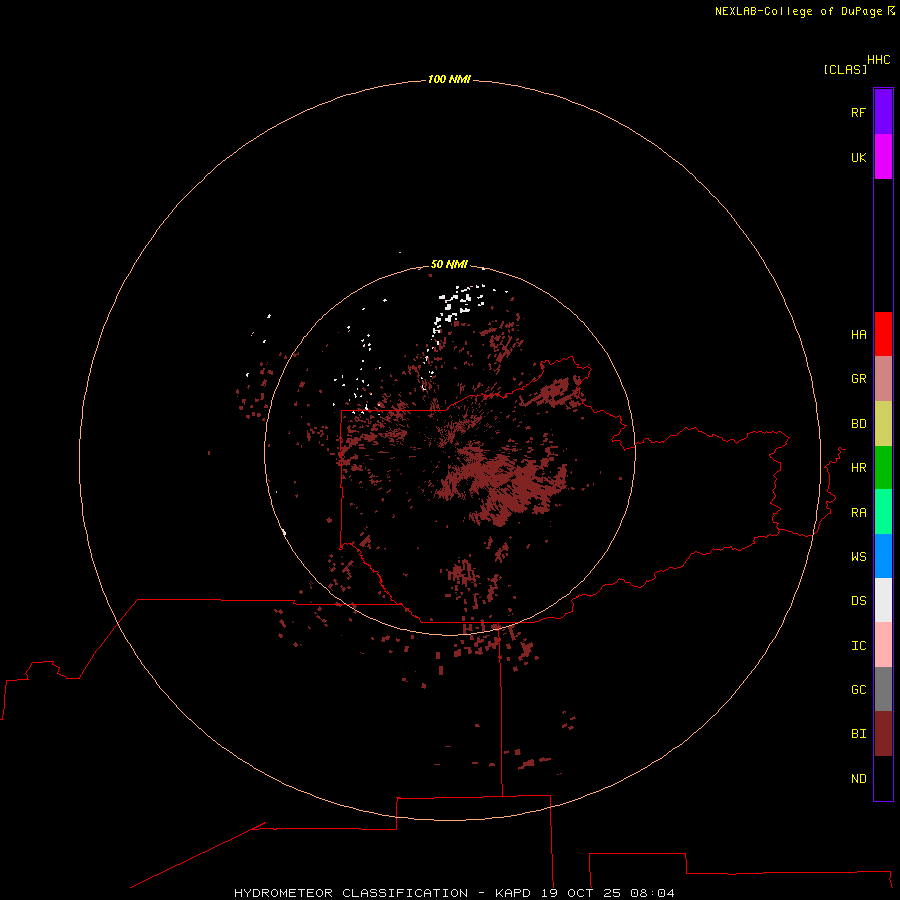
Task: Click the HYDROMETEOR CLASSIFICATION title text
Action: tap(351, 893)
